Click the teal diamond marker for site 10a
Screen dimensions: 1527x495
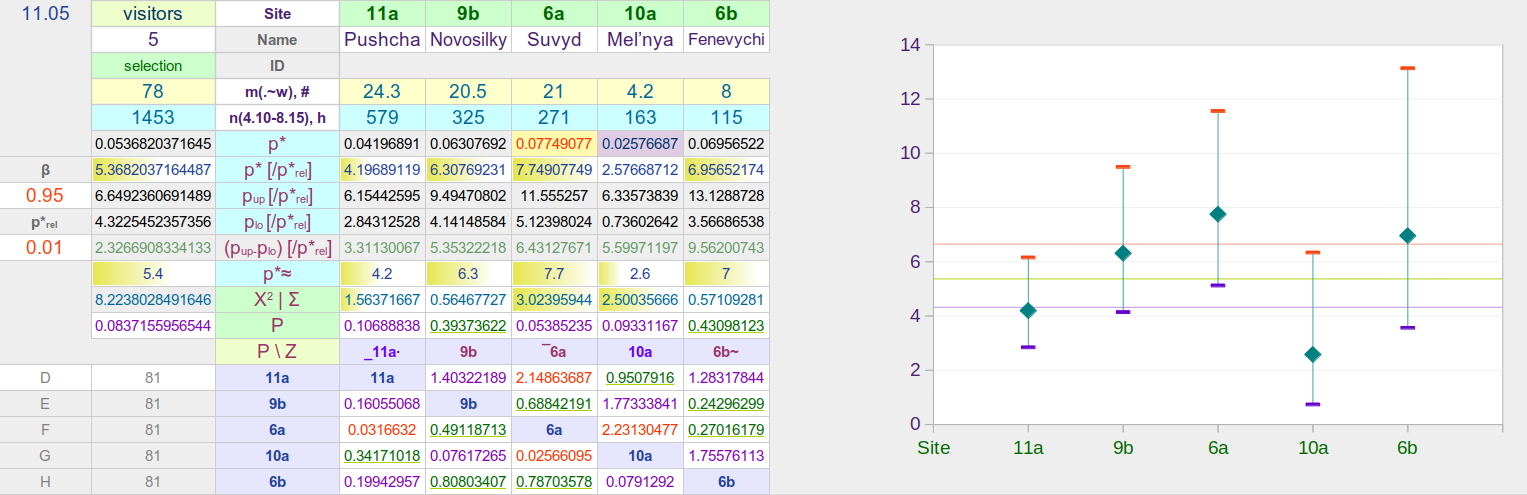(x=1313, y=354)
